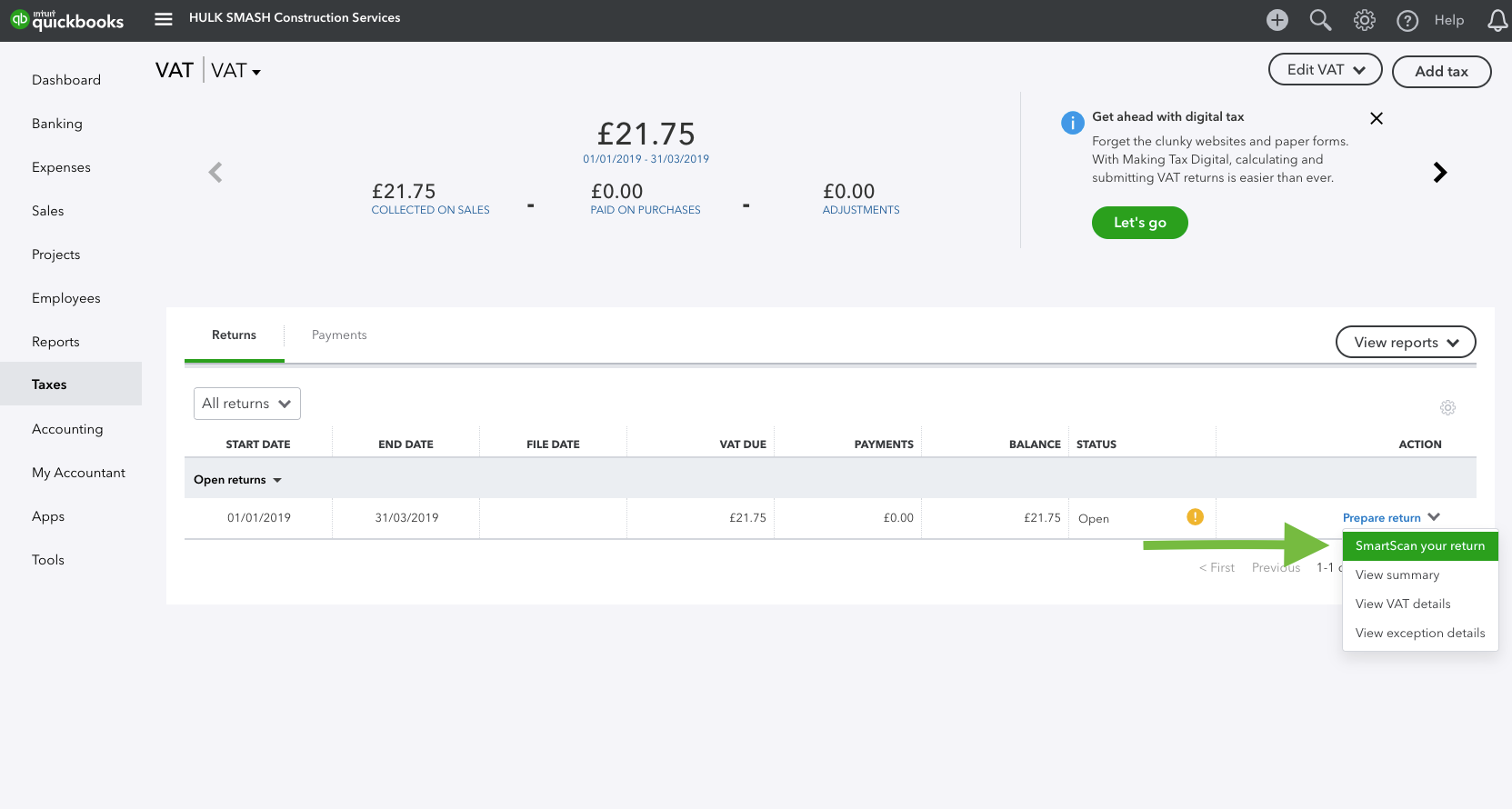Click the VAT DUE column header
Image resolution: width=1512 pixels, height=809 pixels.
pyautogui.click(x=743, y=444)
